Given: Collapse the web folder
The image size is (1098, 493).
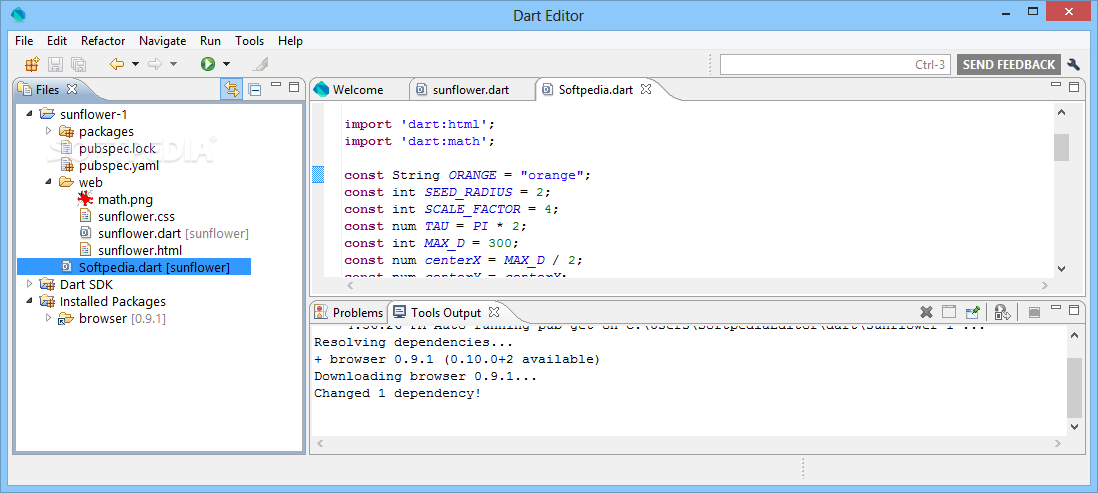Looking at the screenshot, I should click(x=48, y=182).
